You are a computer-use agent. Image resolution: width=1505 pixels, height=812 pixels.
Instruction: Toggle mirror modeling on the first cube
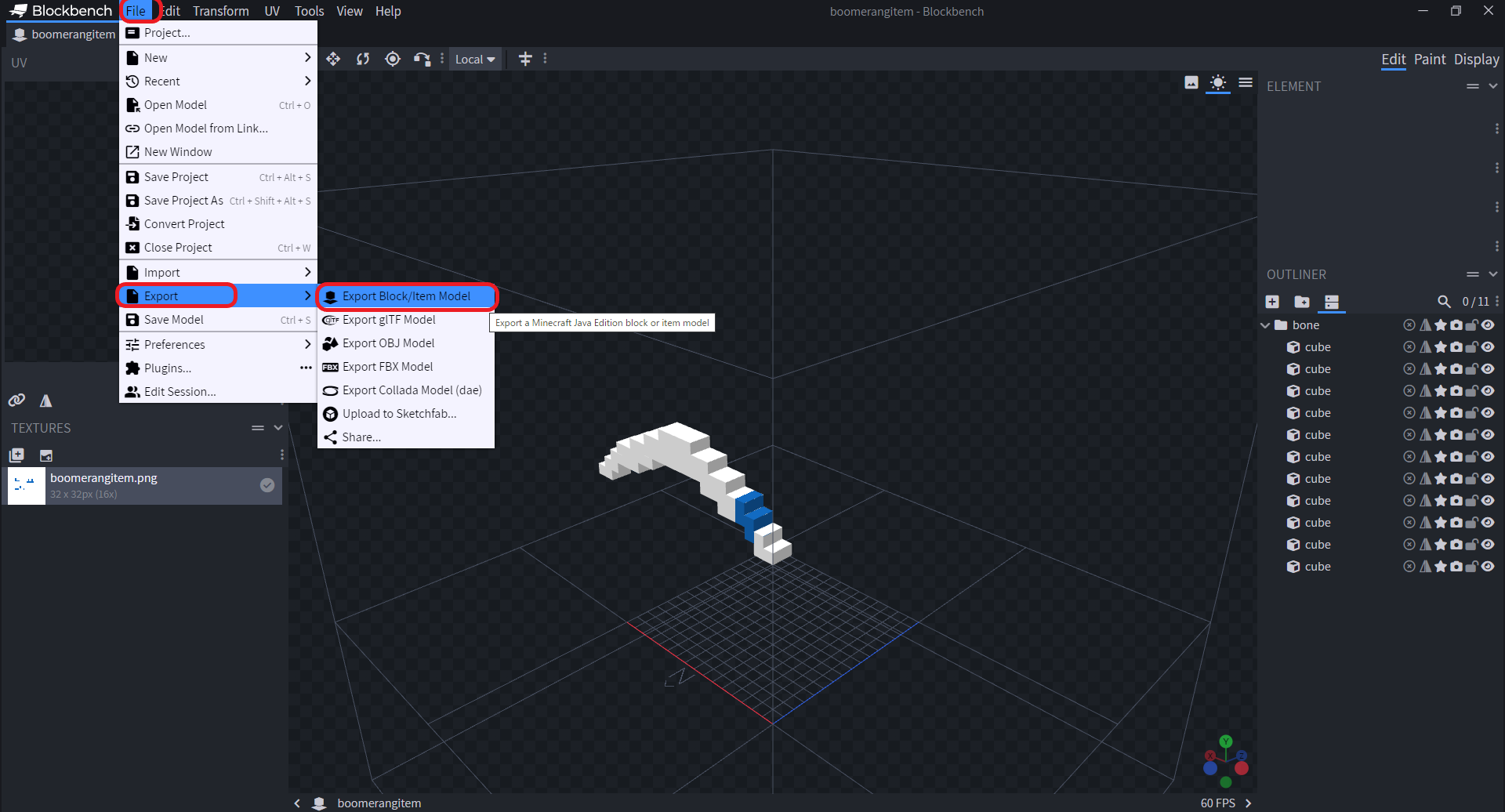click(1426, 346)
